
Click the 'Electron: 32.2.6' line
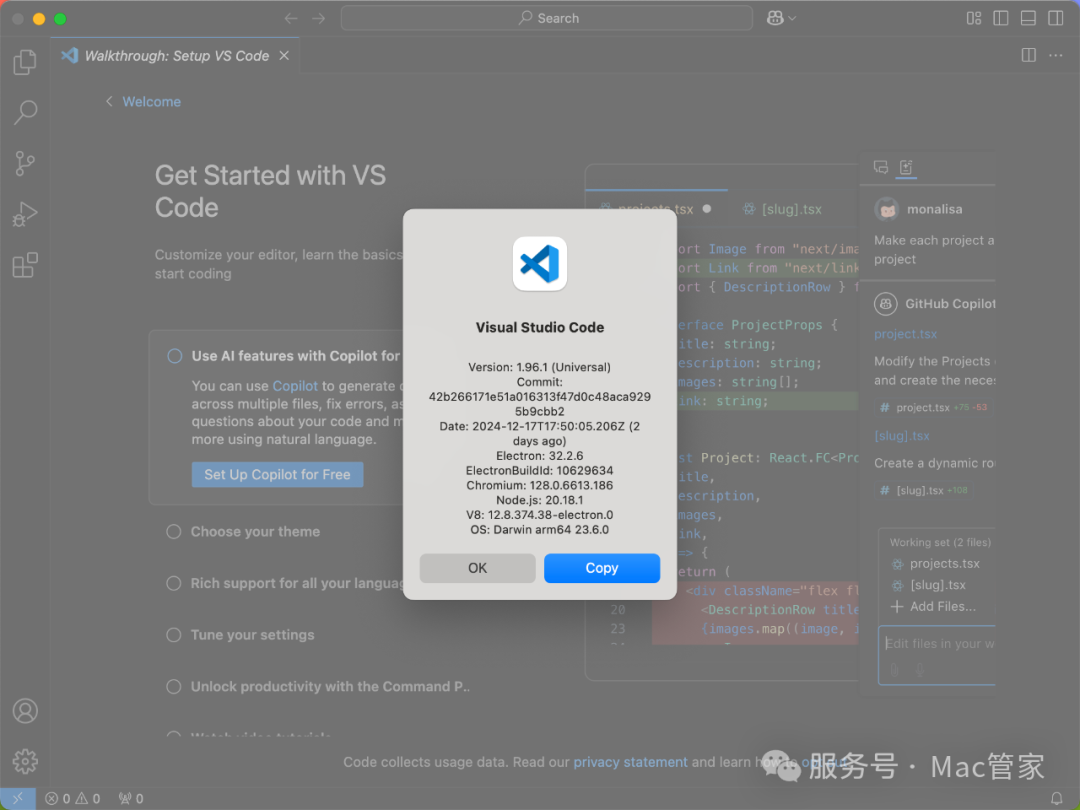[539, 456]
